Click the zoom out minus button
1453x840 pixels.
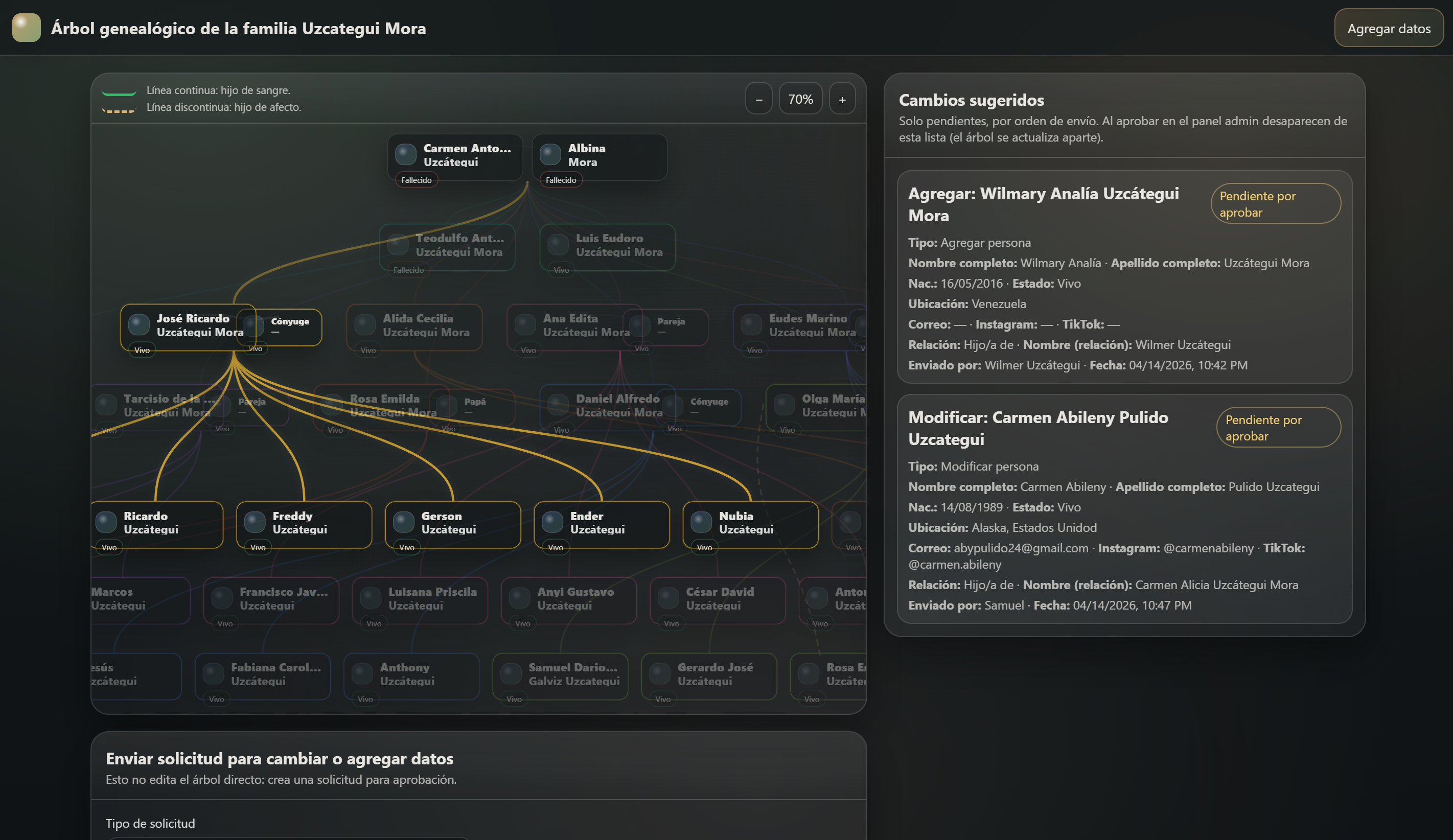pyautogui.click(x=758, y=99)
